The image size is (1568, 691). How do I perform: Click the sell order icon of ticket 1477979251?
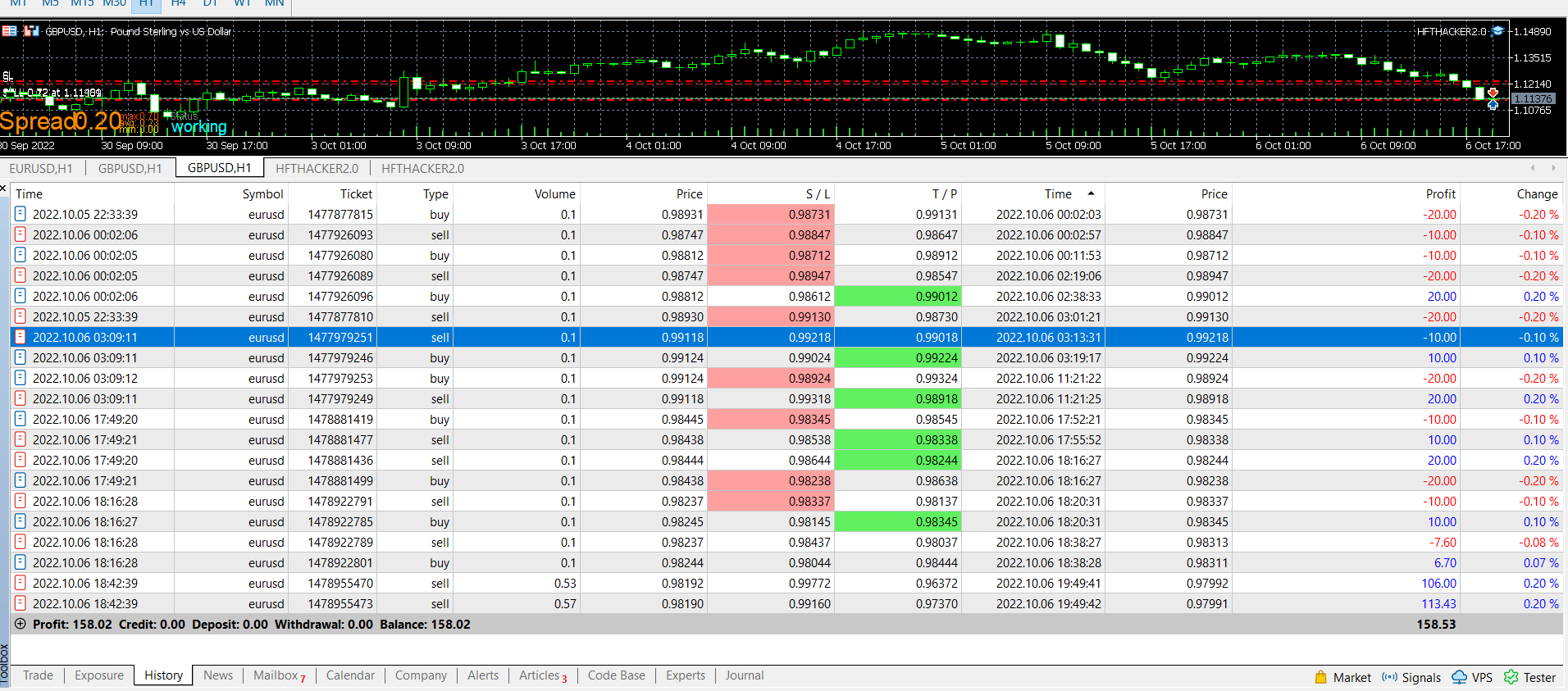point(21,337)
